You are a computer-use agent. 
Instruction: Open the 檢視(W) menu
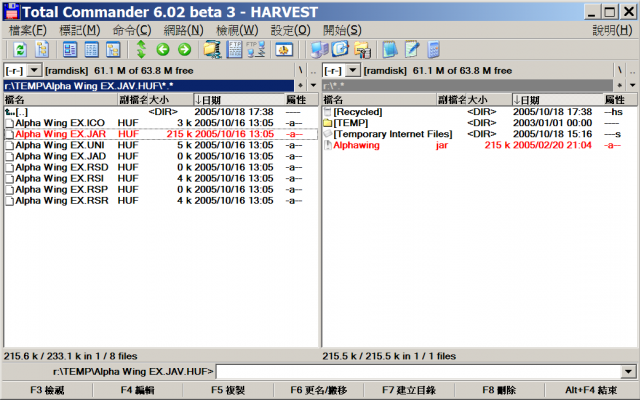click(x=237, y=30)
